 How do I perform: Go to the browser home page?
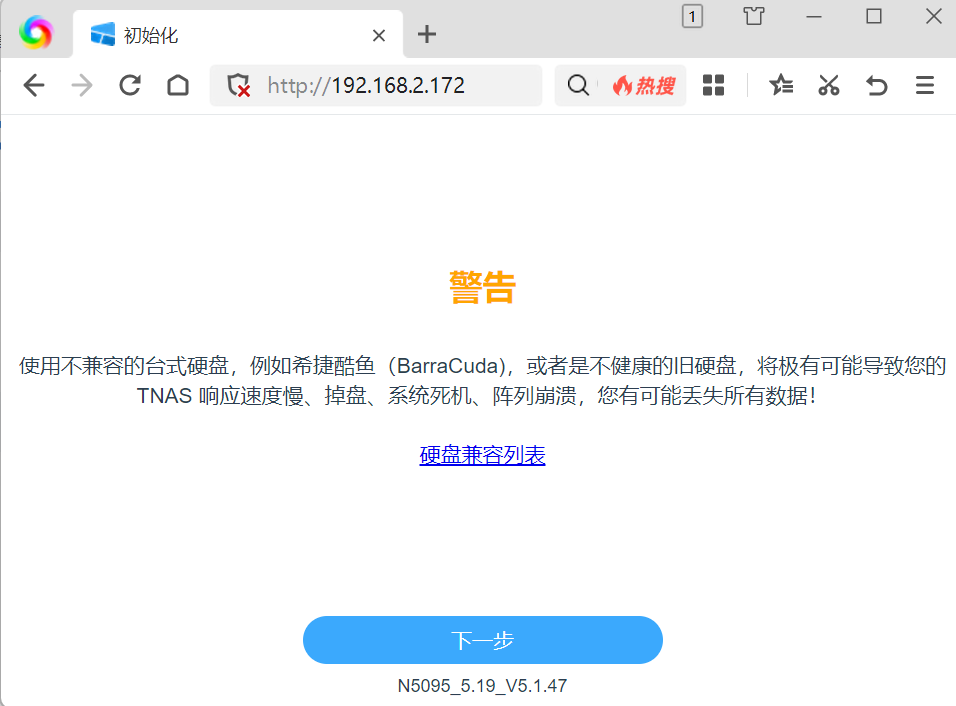point(178,86)
